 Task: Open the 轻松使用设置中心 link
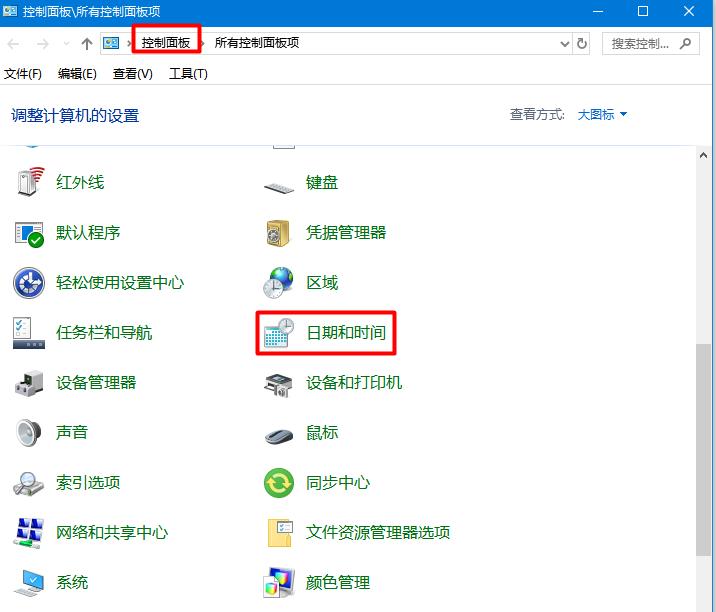pos(119,283)
